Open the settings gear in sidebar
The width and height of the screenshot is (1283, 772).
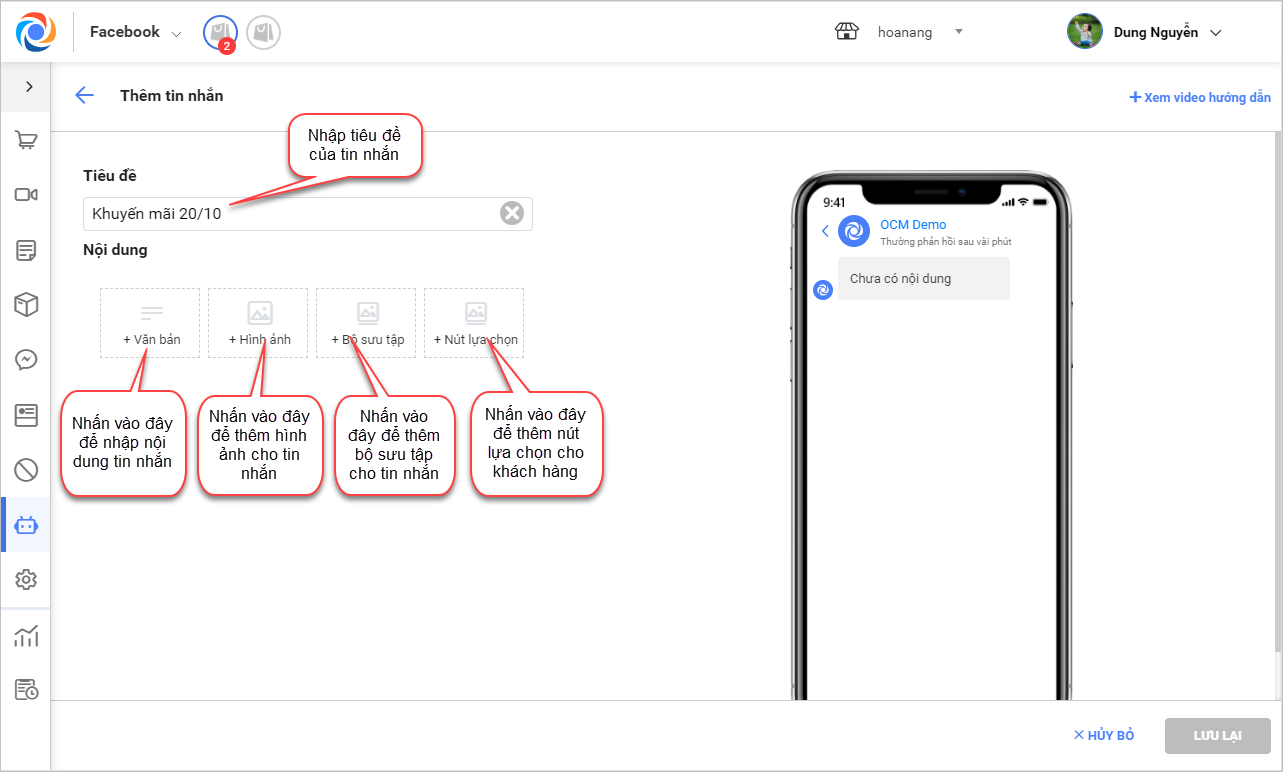[x=26, y=580]
